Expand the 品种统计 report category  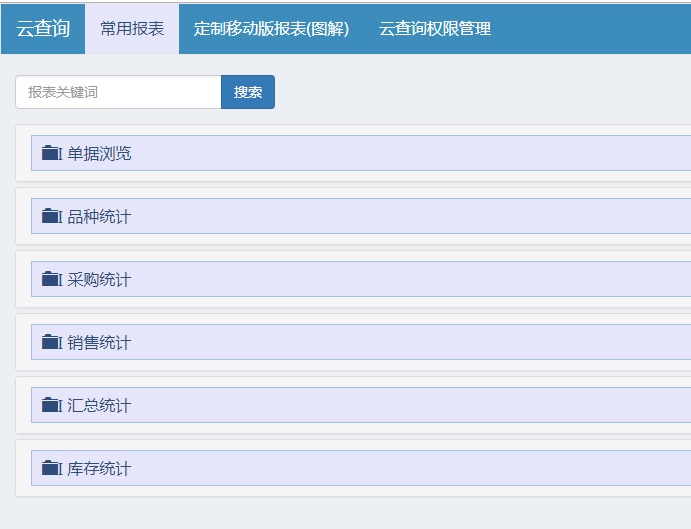pos(361,216)
